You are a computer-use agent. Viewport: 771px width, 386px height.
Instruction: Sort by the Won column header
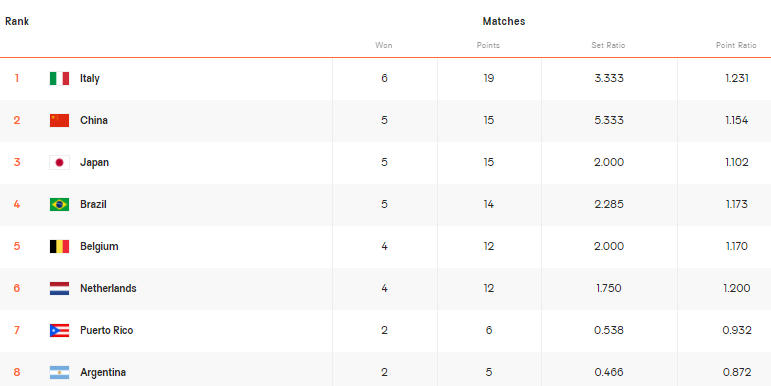coord(384,45)
